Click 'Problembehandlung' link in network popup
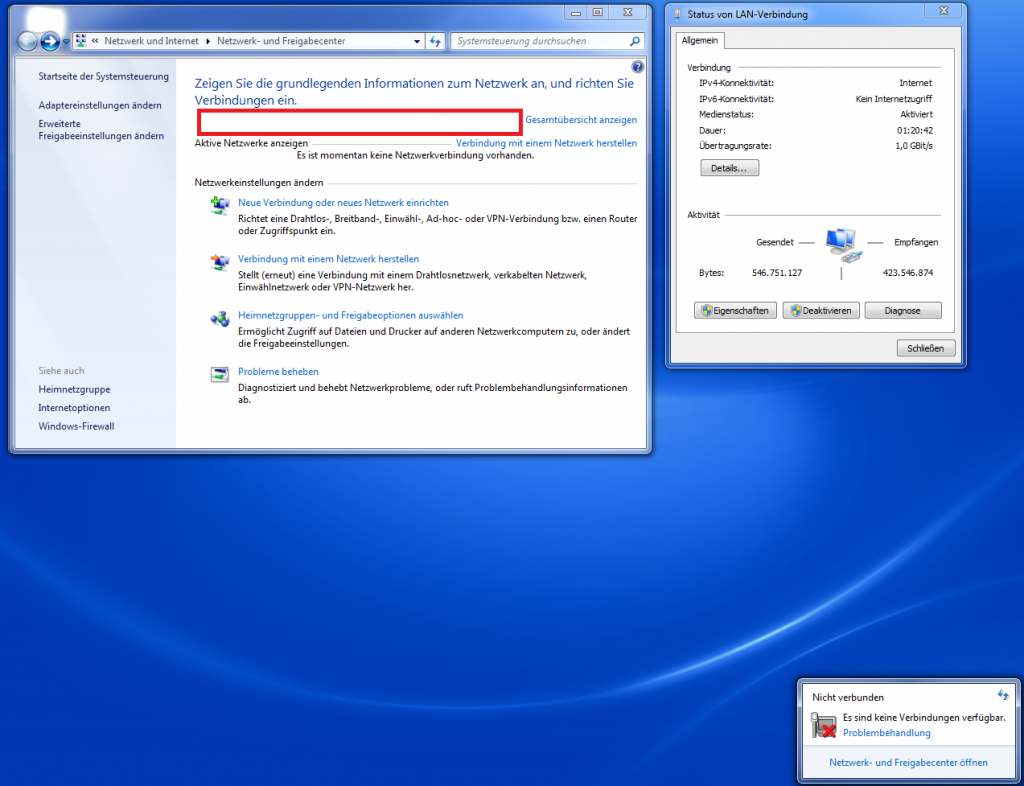The image size is (1024, 786). [x=886, y=733]
